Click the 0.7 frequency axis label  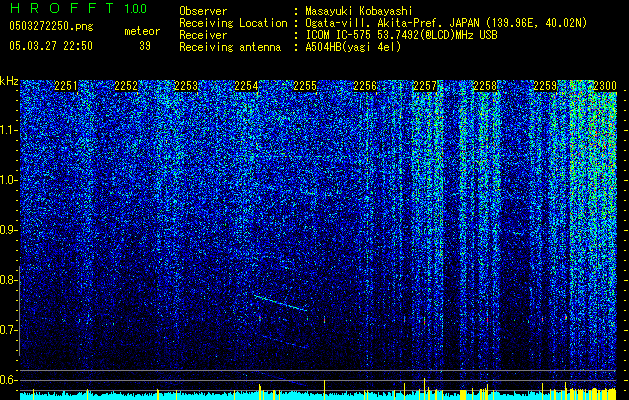[9, 330]
